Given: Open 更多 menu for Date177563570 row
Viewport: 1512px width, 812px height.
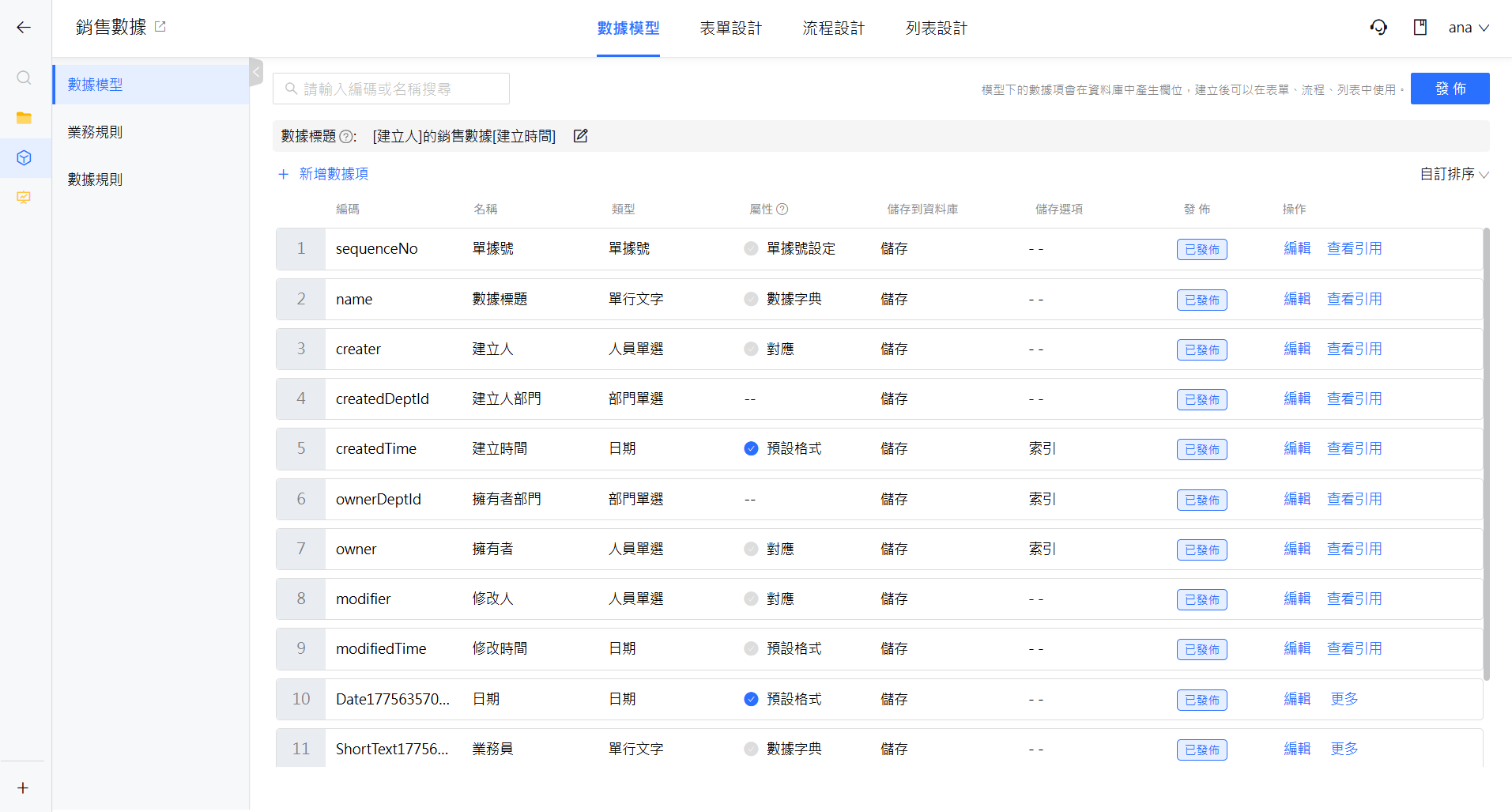Looking at the screenshot, I should click(1344, 699).
